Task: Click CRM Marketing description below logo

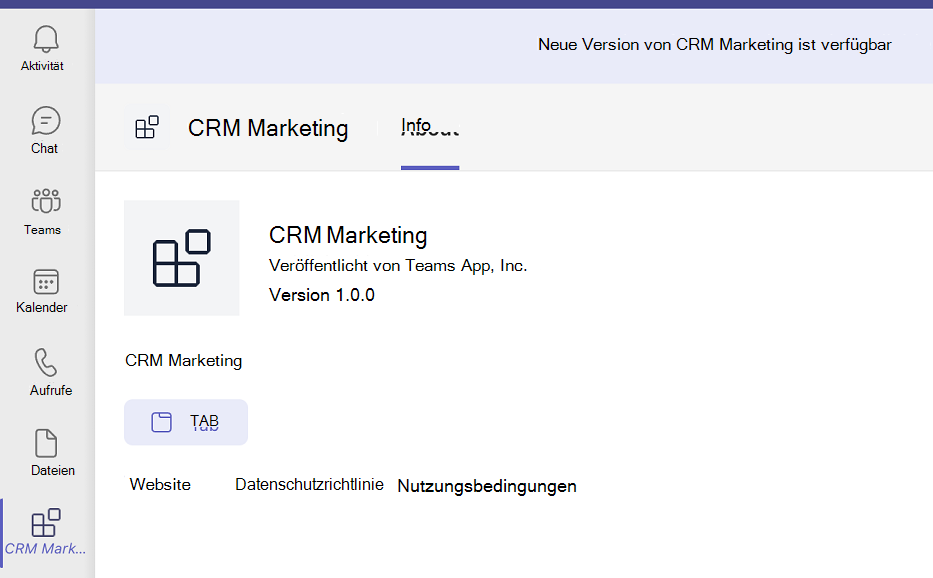Action: tap(183, 361)
